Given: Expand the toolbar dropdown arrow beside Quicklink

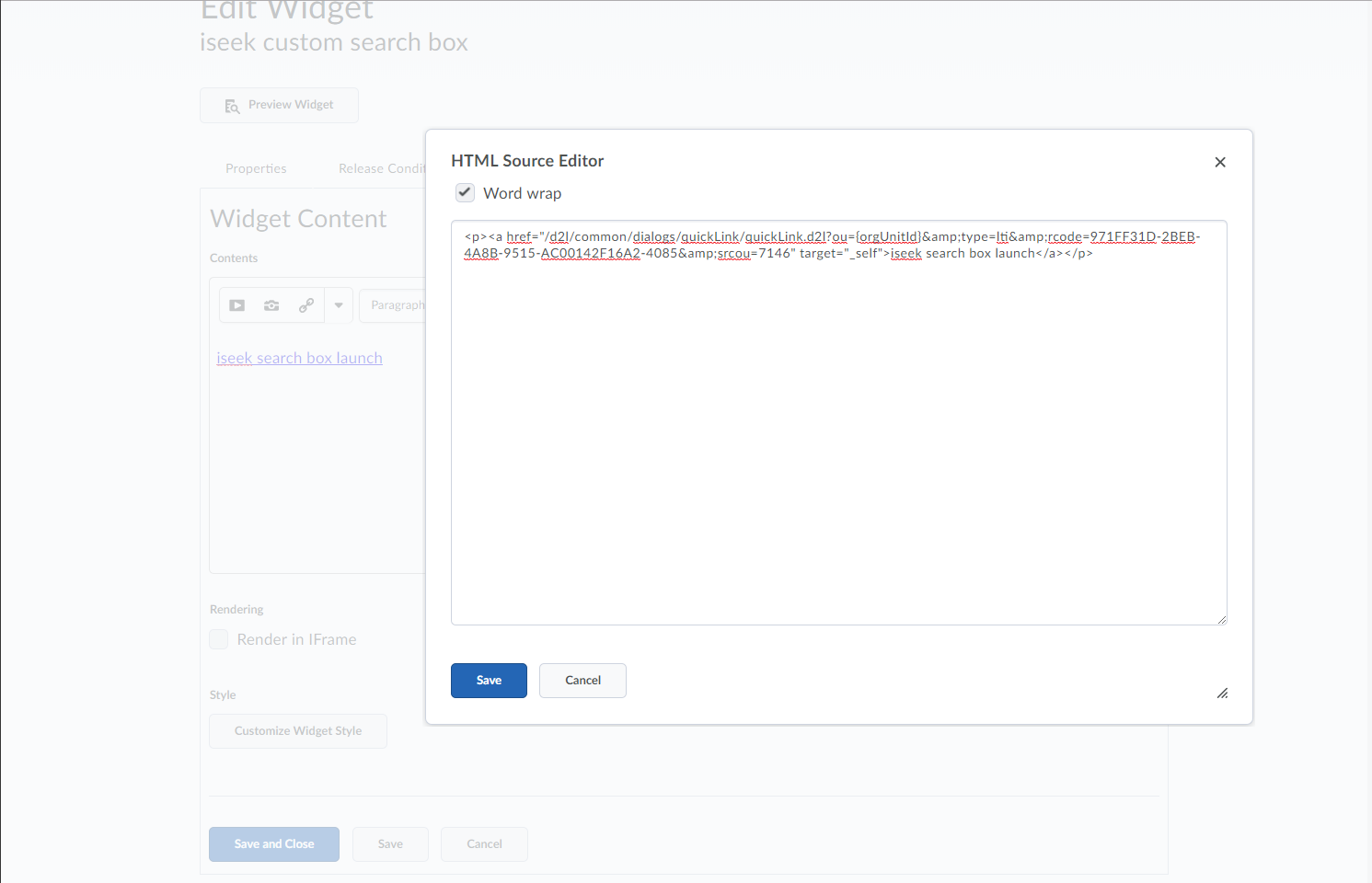Looking at the screenshot, I should pos(339,305).
